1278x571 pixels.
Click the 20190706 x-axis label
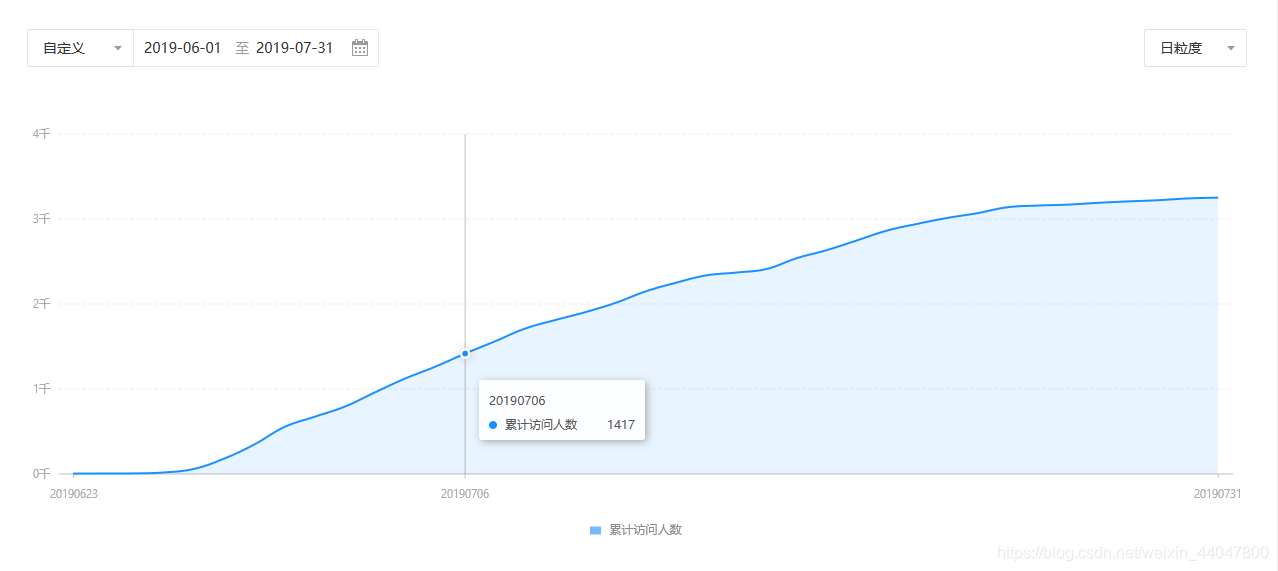(465, 493)
